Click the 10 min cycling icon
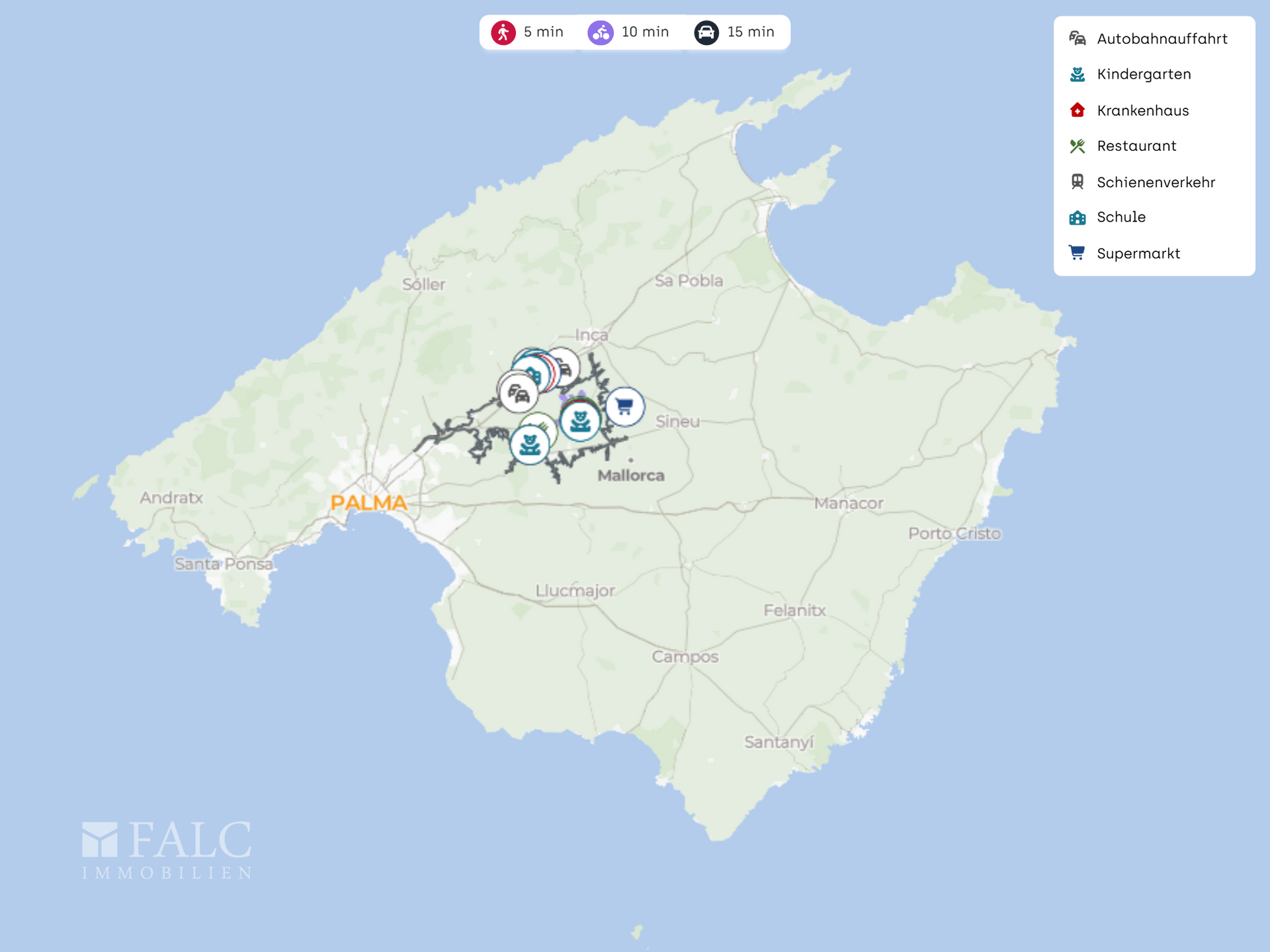This screenshot has height=952, width=1270. pos(601,32)
